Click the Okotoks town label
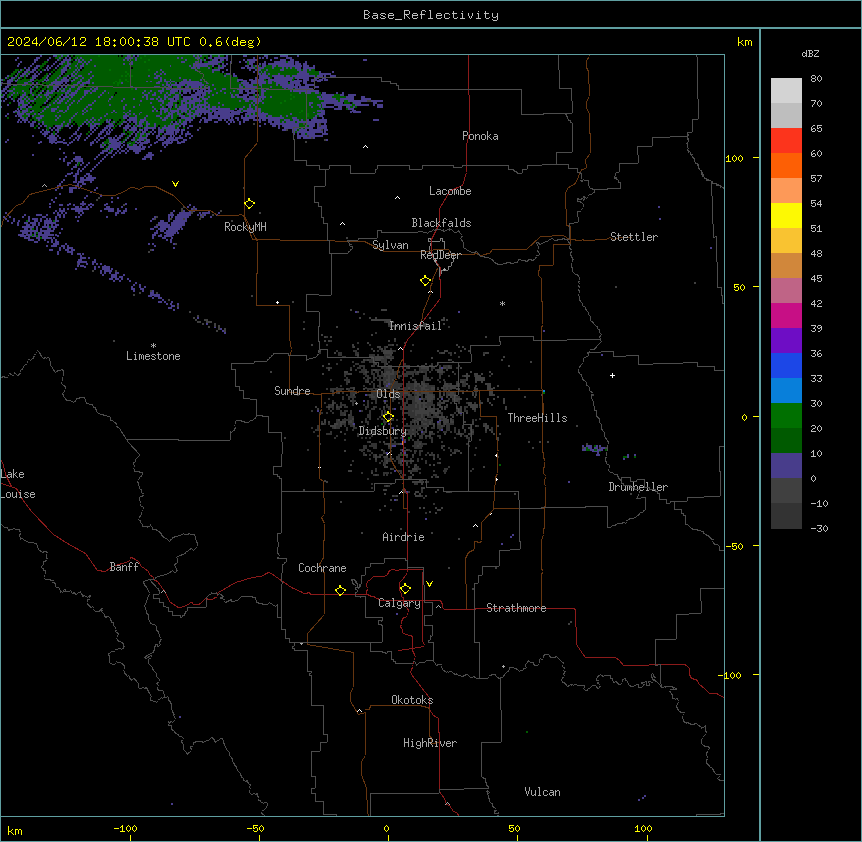The image size is (862, 842). click(x=412, y=700)
